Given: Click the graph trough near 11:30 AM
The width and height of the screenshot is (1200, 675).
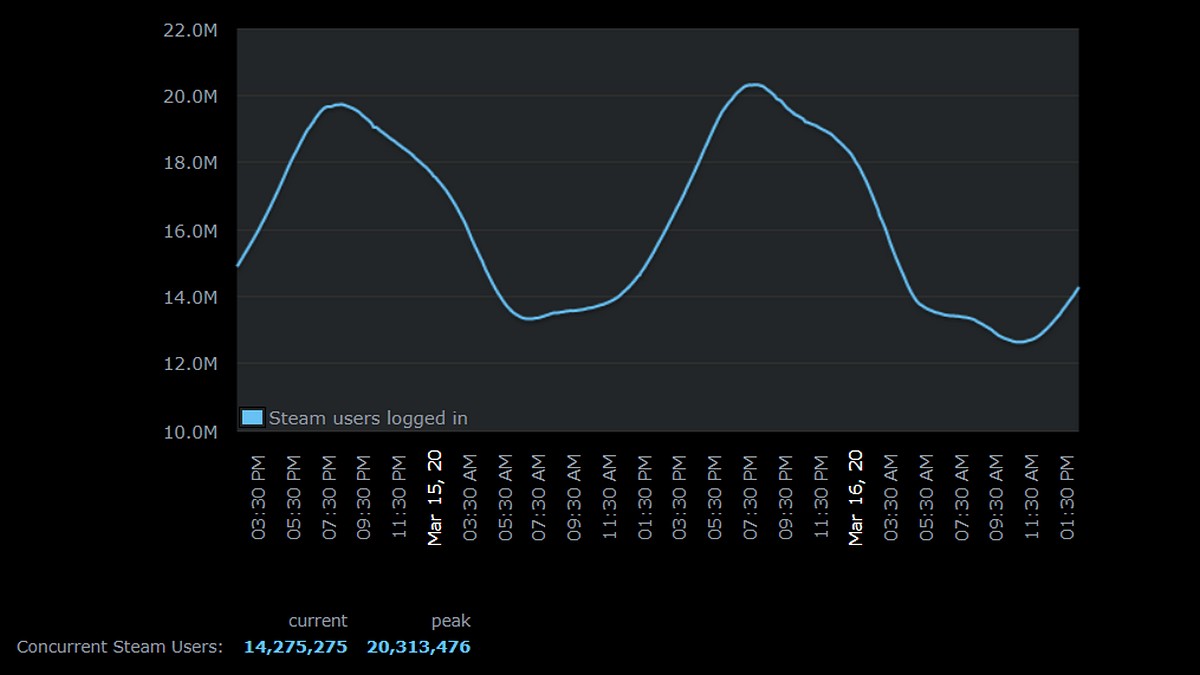Looking at the screenshot, I should (x=1020, y=340).
